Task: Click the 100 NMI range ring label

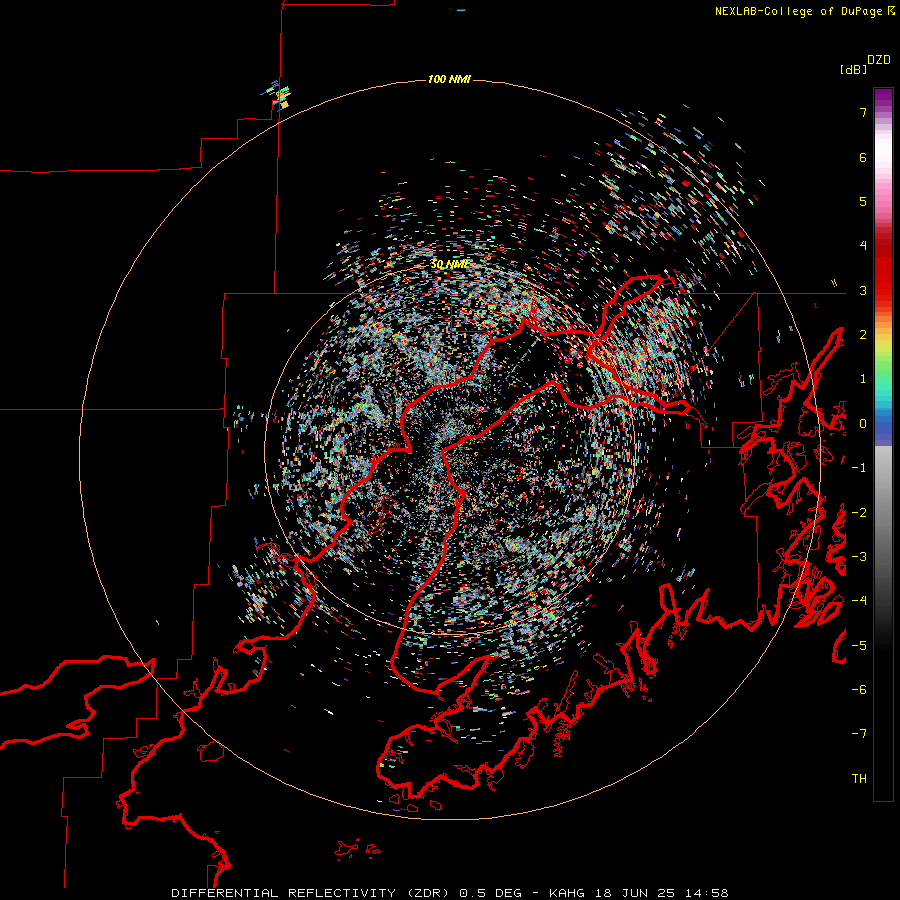Action: click(449, 79)
